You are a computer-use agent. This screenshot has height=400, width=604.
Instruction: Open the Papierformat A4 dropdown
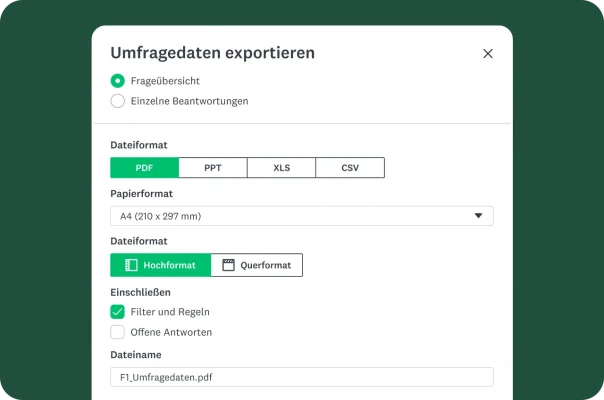tap(302, 216)
